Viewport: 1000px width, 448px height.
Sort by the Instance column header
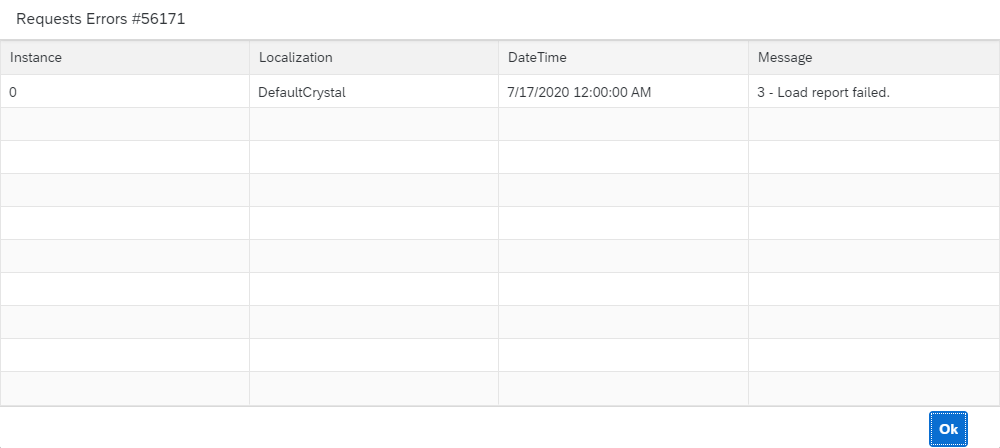pos(36,58)
